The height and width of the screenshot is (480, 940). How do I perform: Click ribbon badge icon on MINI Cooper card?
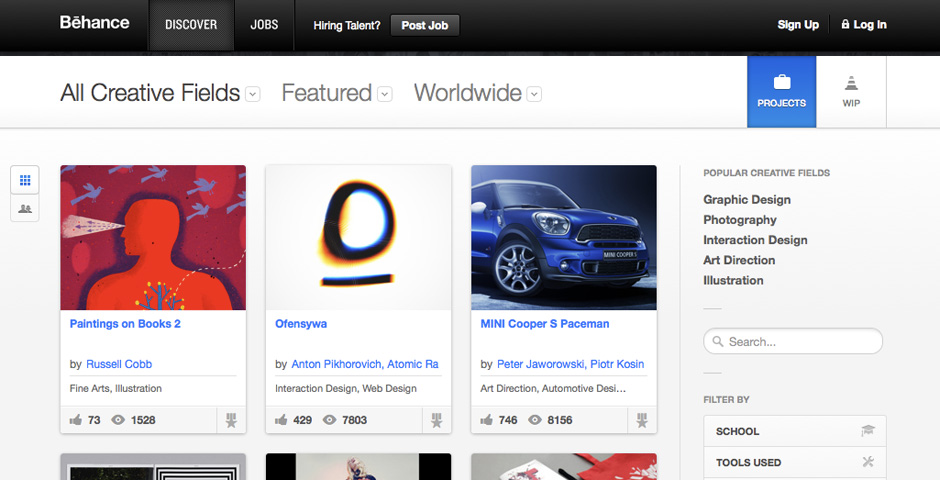click(642, 421)
